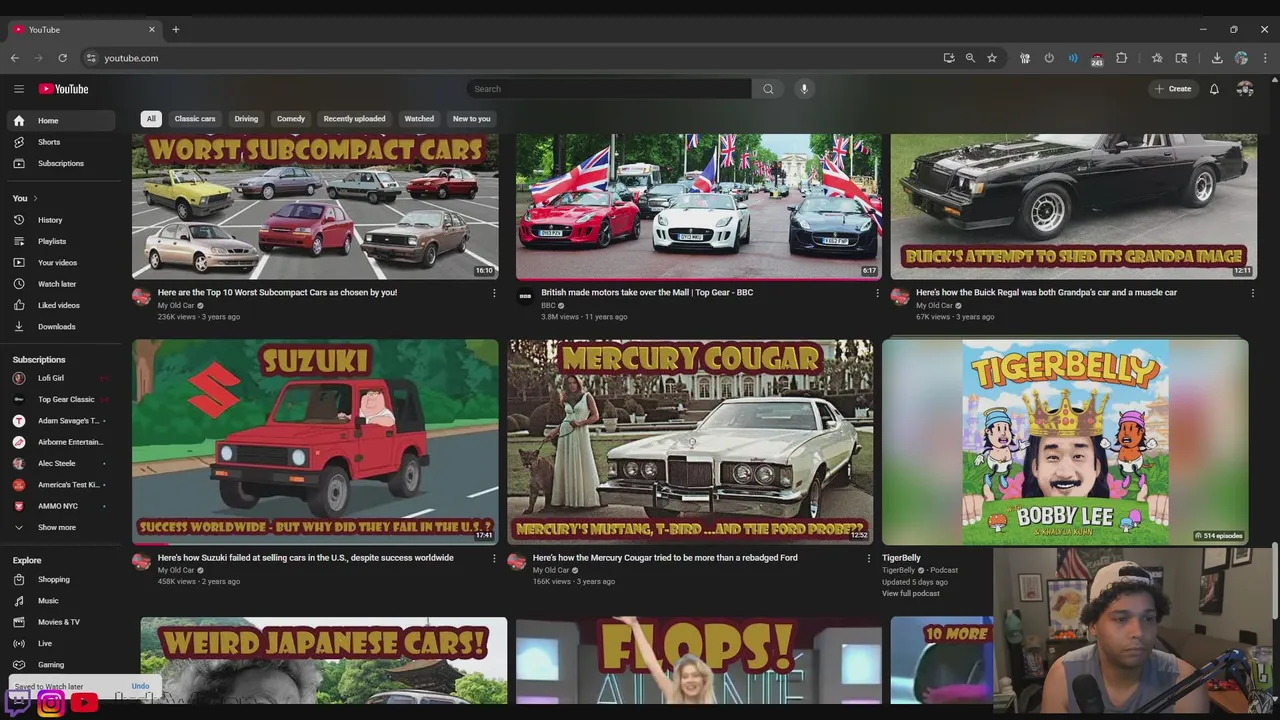This screenshot has height=720, width=1280.
Task: Open options for Mercury Cougar video
Action: [868, 558]
